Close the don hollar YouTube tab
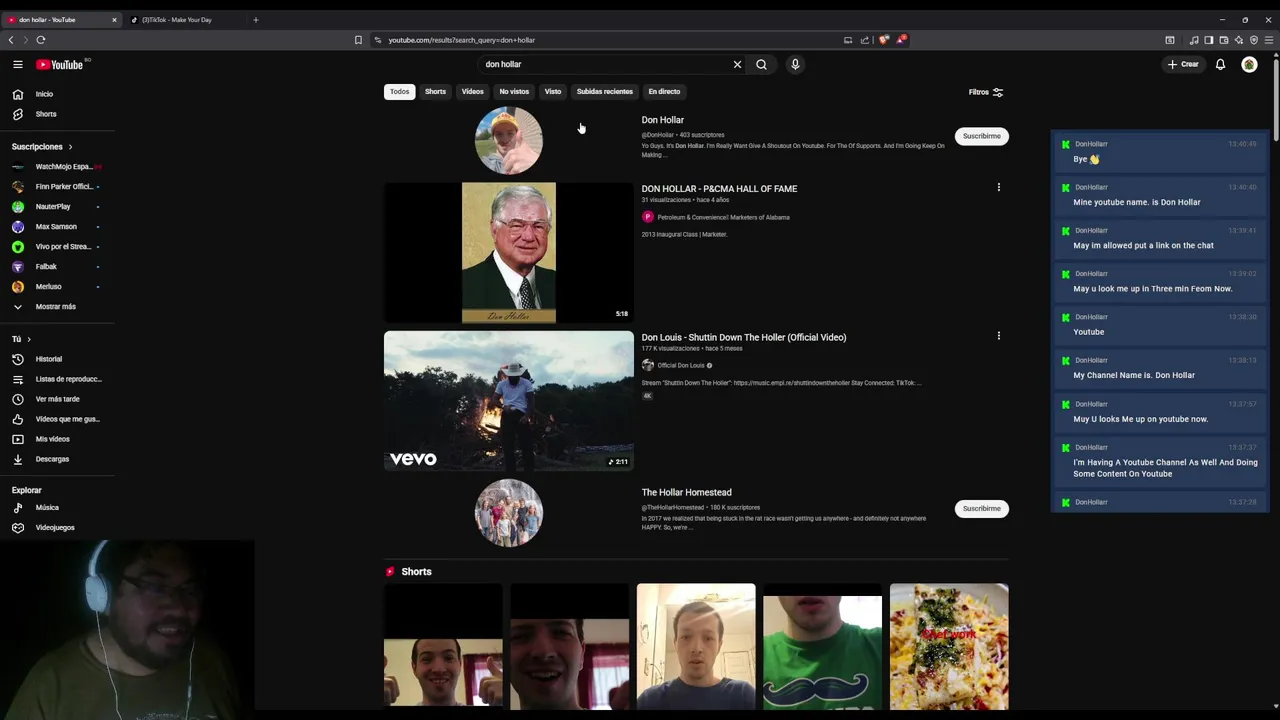 point(114,20)
